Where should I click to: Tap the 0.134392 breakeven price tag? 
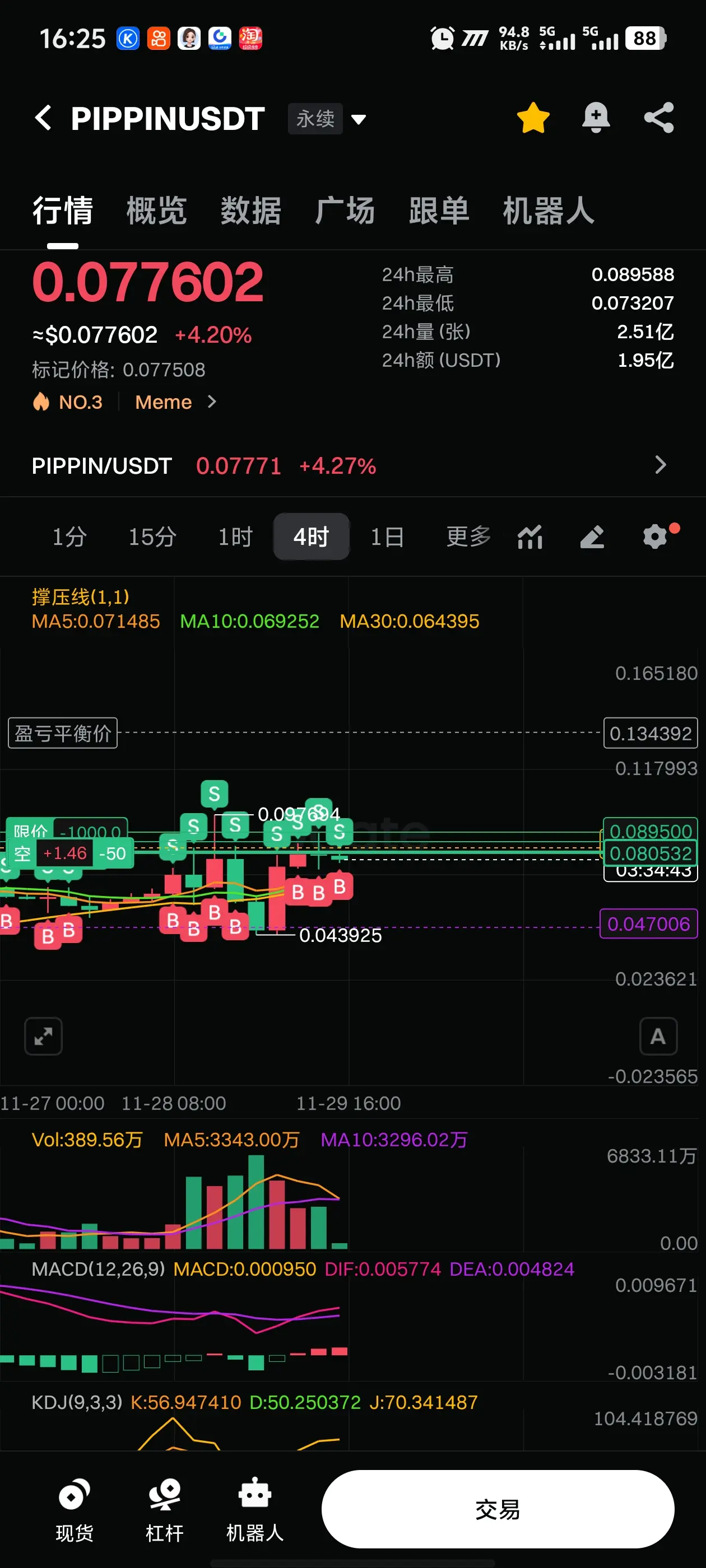(x=651, y=733)
